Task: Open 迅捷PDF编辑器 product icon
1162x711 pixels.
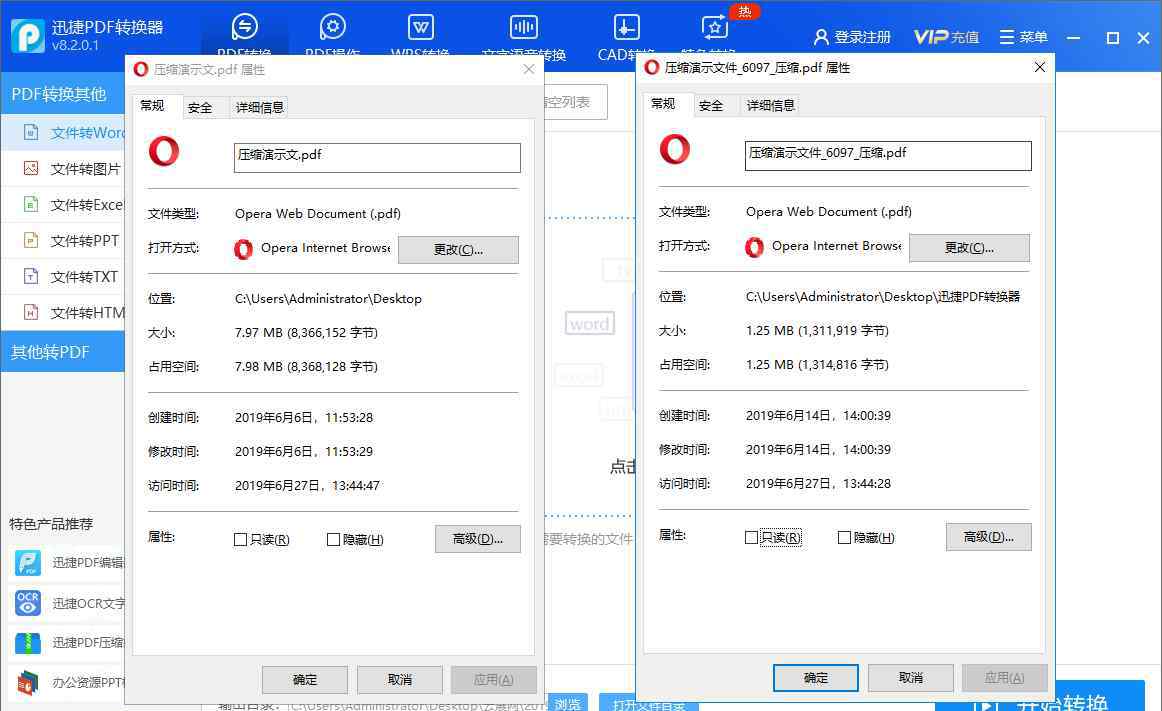Action: 28,563
